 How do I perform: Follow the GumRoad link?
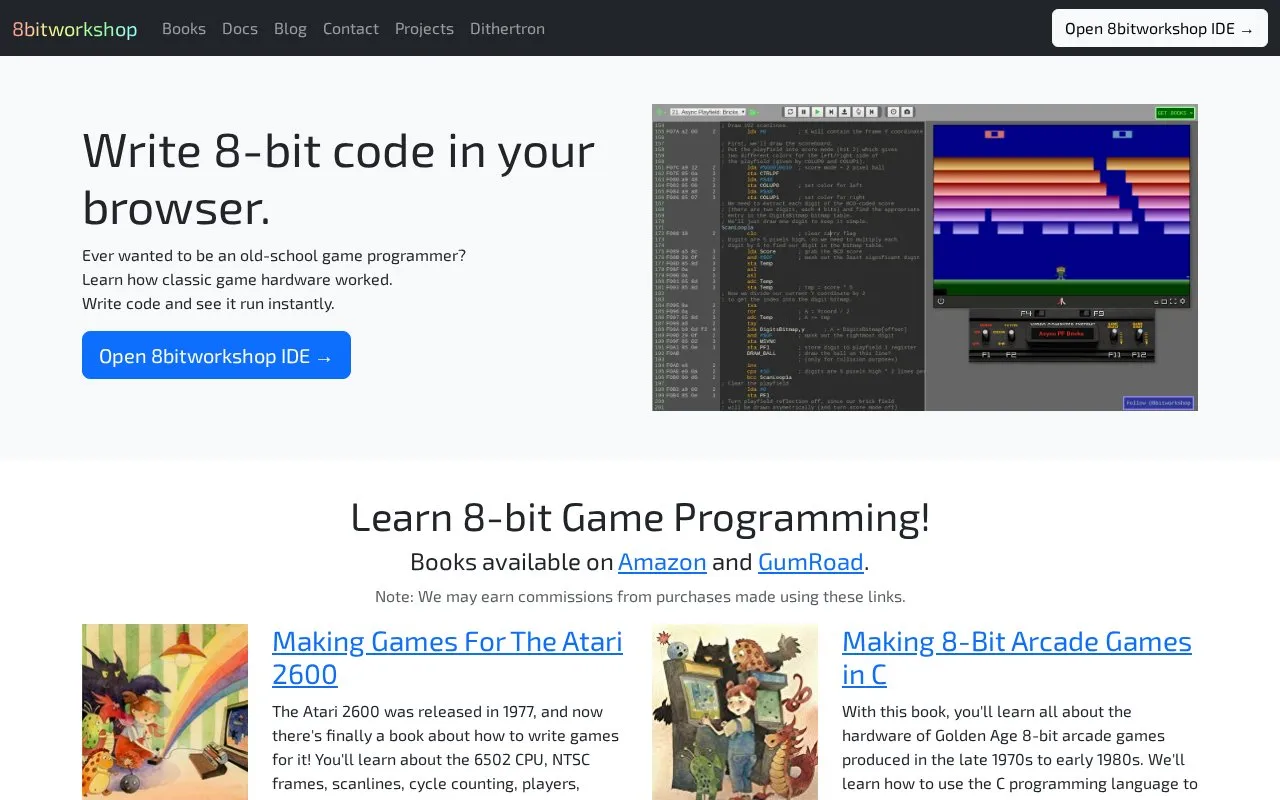tap(811, 562)
